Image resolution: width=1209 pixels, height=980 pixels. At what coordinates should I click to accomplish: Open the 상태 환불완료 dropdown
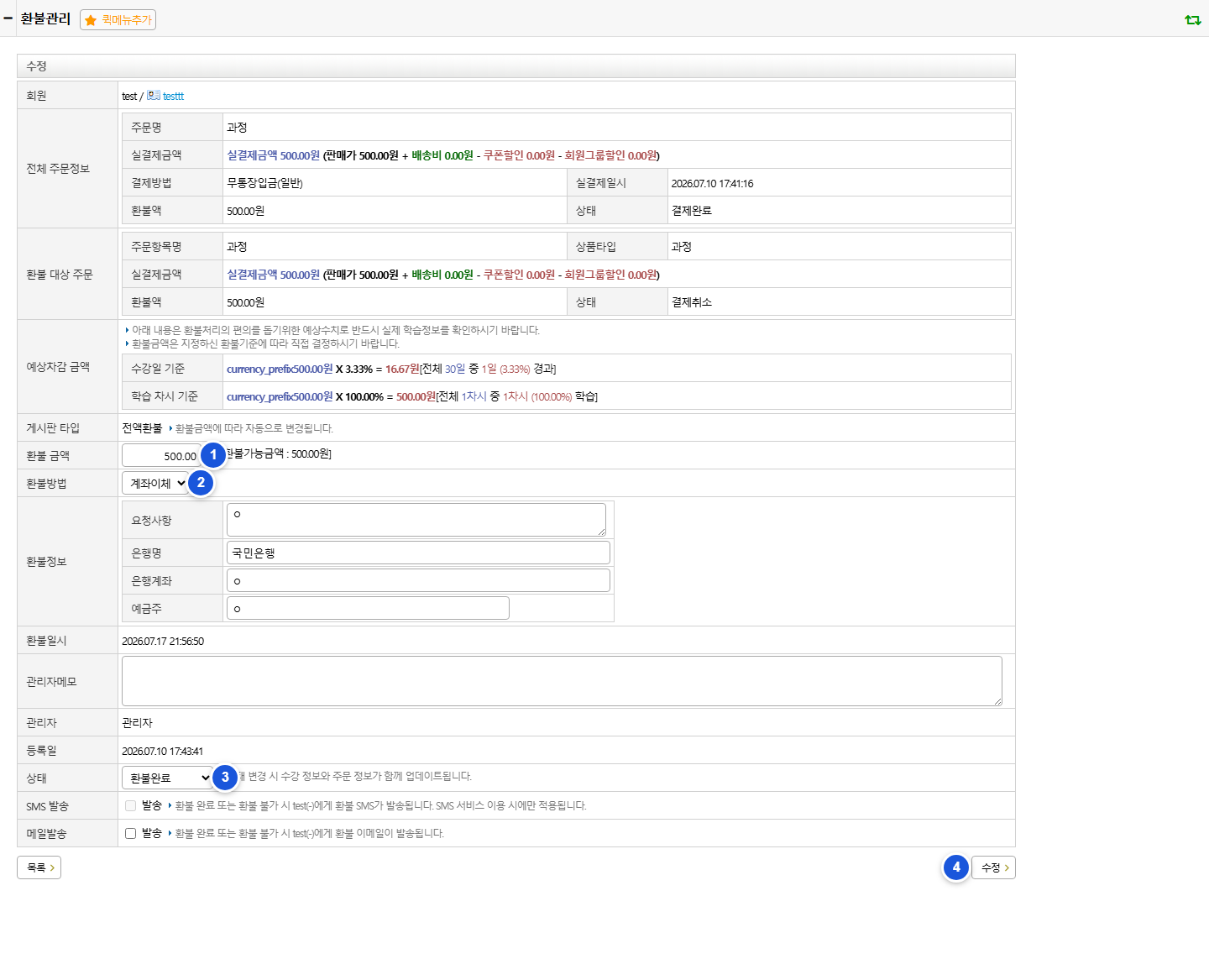point(168,778)
